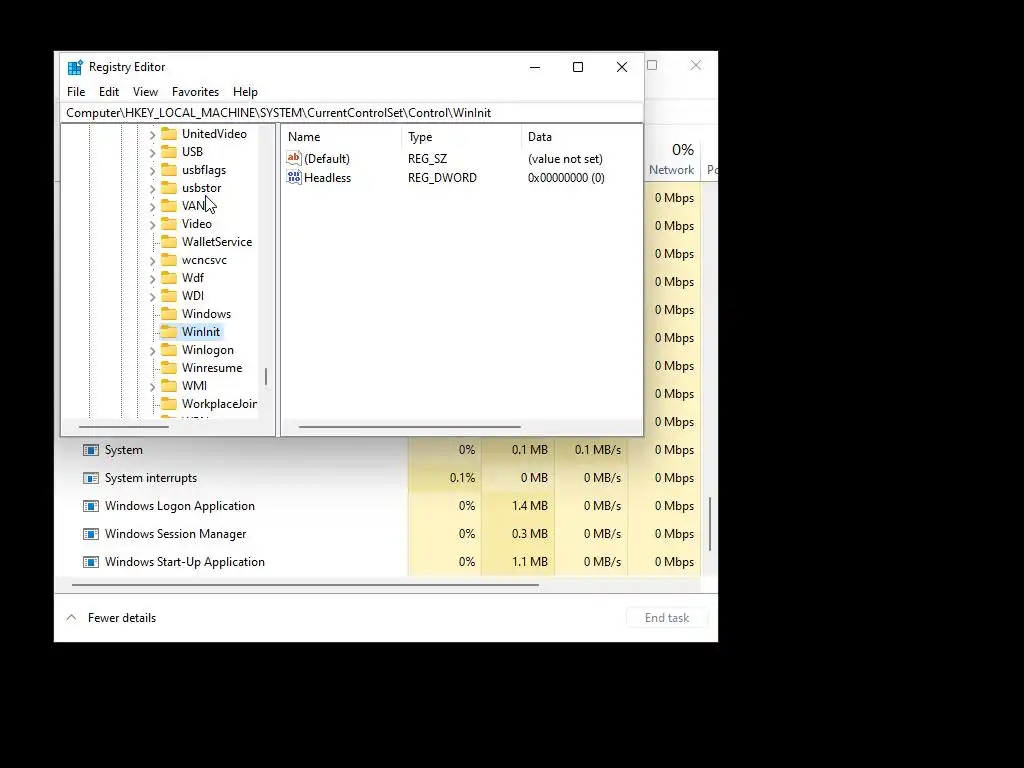Select the WinInit tree label
The width and height of the screenshot is (1024, 768).
tap(200, 332)
